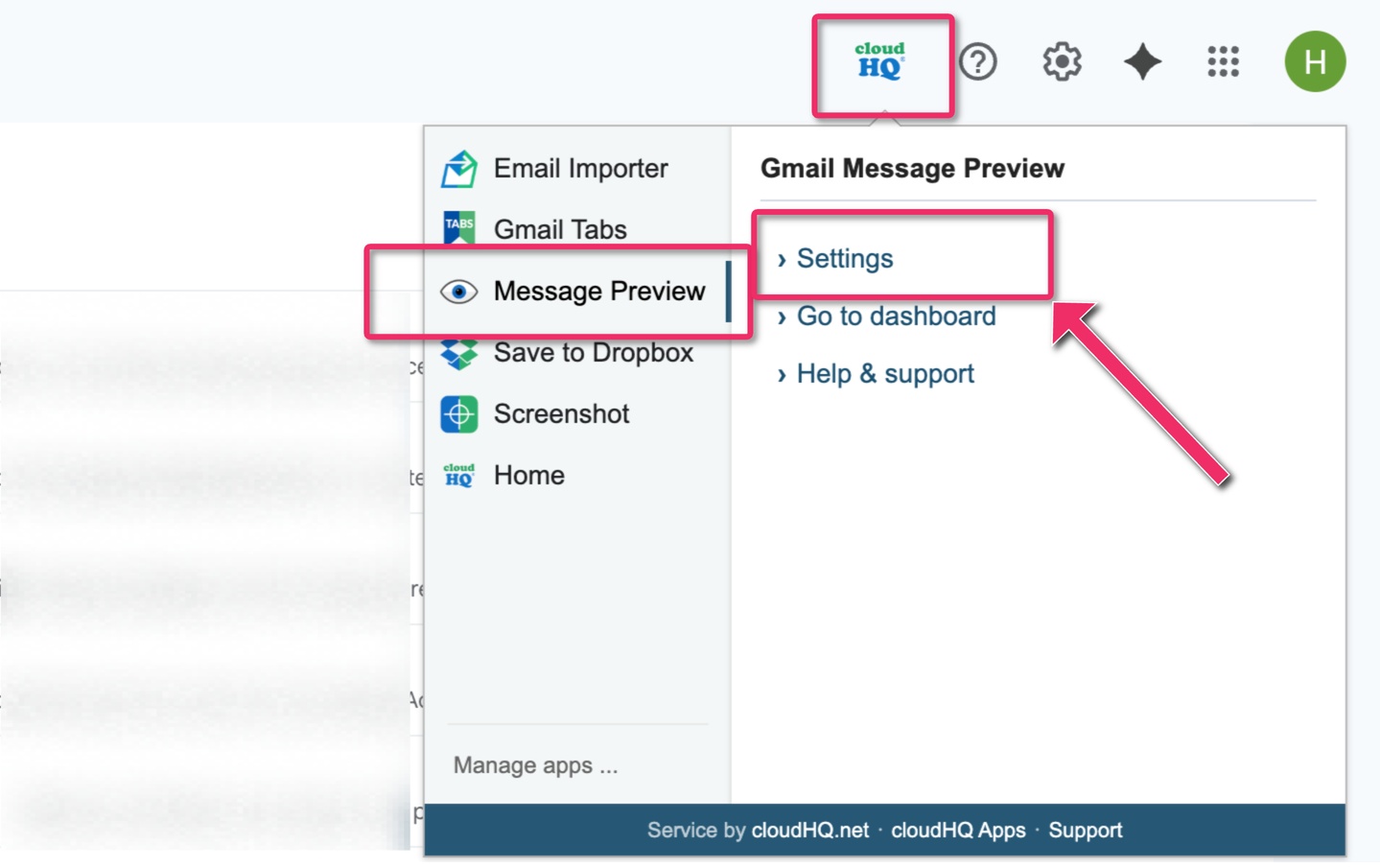The image size is (1380, 868).
Task: Click the Gmail Tabs icon
Action: point(459,228)
